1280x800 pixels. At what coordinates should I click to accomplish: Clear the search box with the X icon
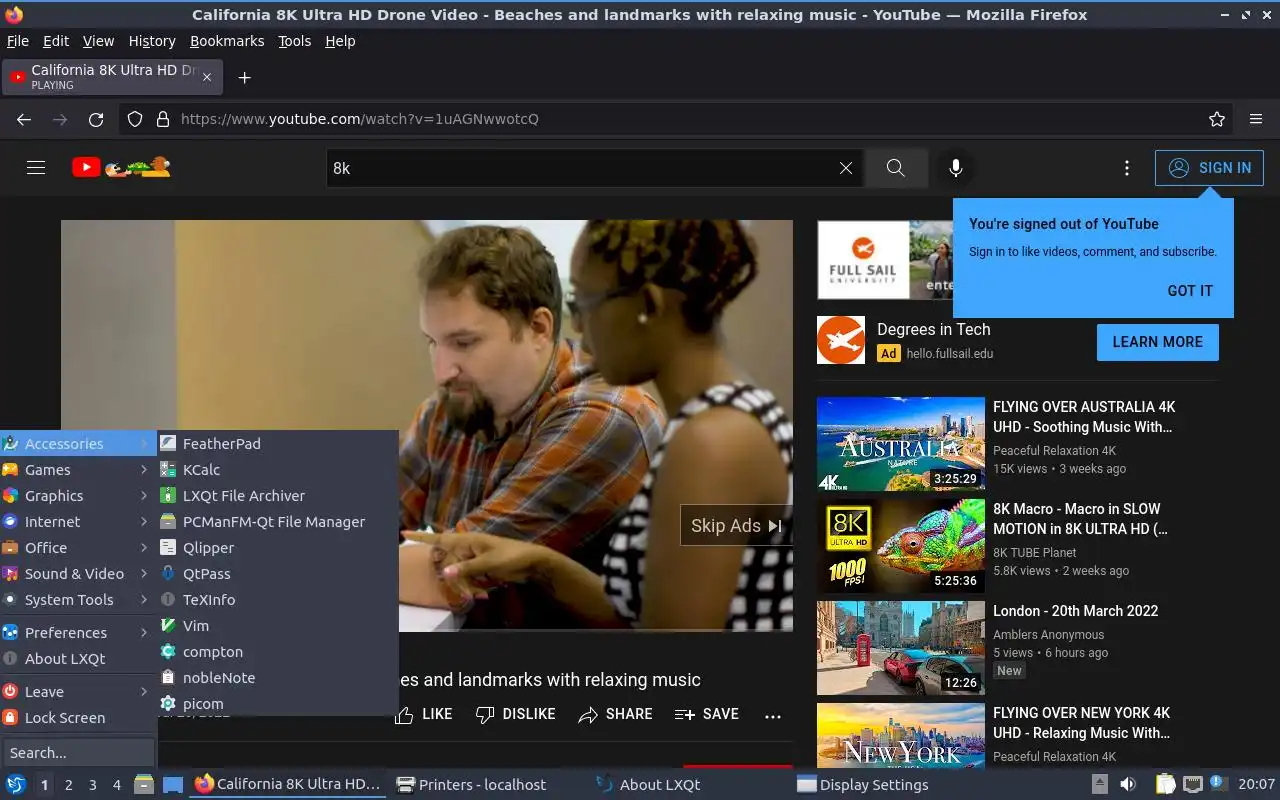pyautogui.click(x=846, y=168)
